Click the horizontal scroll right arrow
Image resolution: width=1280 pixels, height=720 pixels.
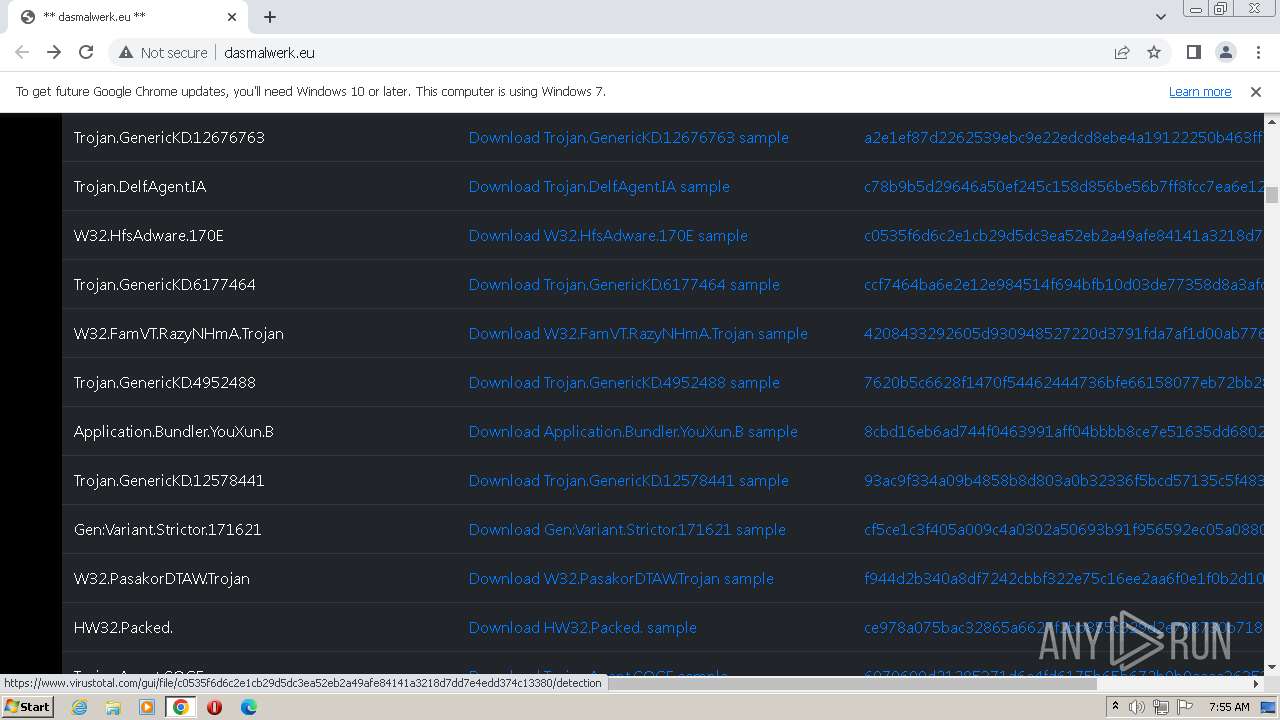click(x=1256, y=683)
